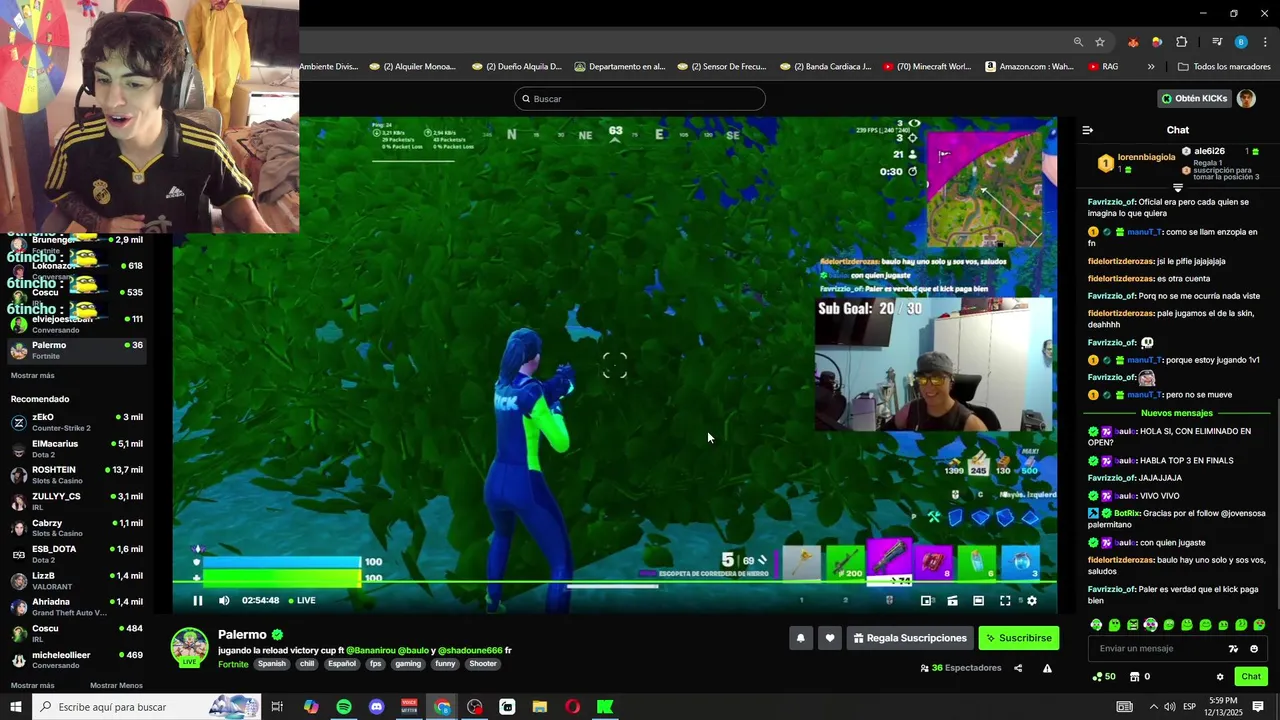1280x720 pixels.
Task: Open the zEkO recommended channel
Action: [78, 422]
